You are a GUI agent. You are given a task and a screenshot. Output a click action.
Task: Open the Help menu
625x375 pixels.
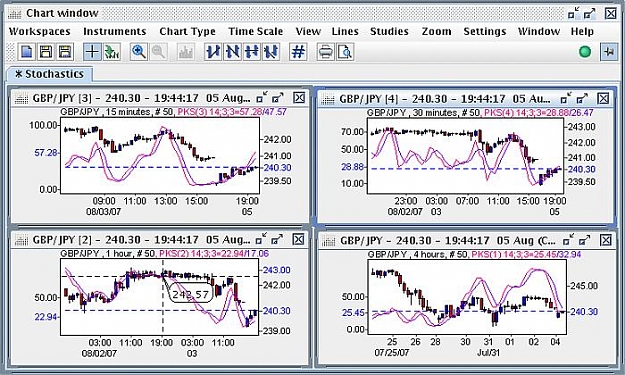tap(582, 31)
